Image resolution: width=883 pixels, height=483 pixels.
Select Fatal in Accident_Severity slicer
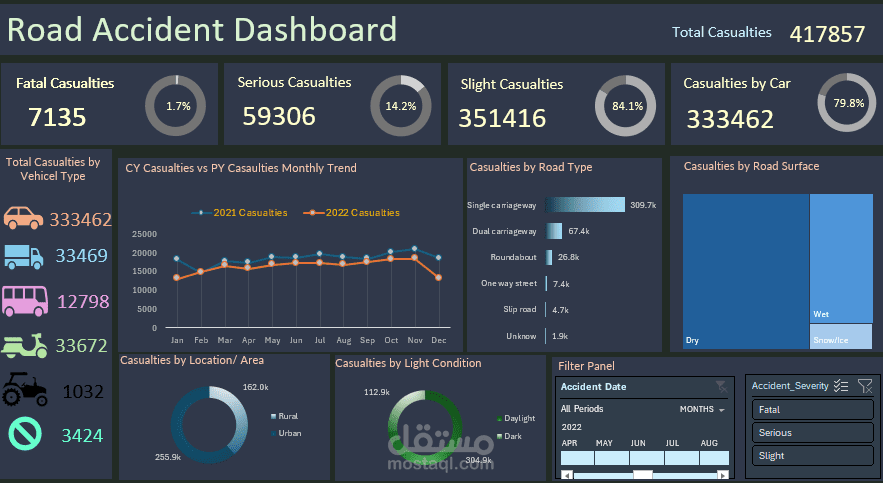[x=812, y=410]
